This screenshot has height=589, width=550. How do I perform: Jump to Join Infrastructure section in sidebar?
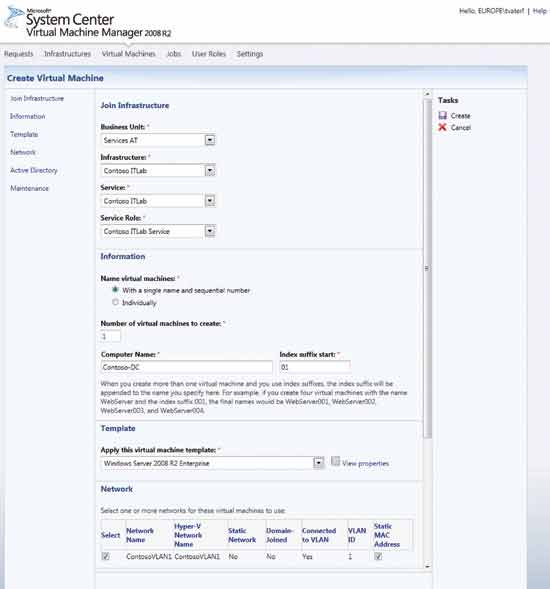click(x=37, y=98)
